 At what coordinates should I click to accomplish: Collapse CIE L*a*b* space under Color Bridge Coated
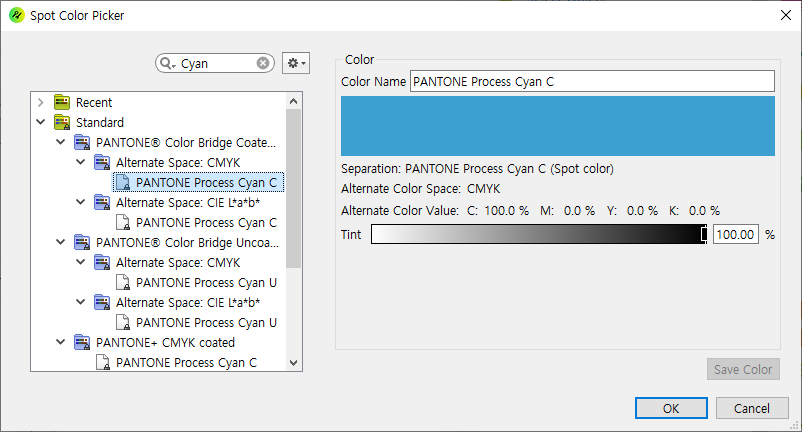80,202
